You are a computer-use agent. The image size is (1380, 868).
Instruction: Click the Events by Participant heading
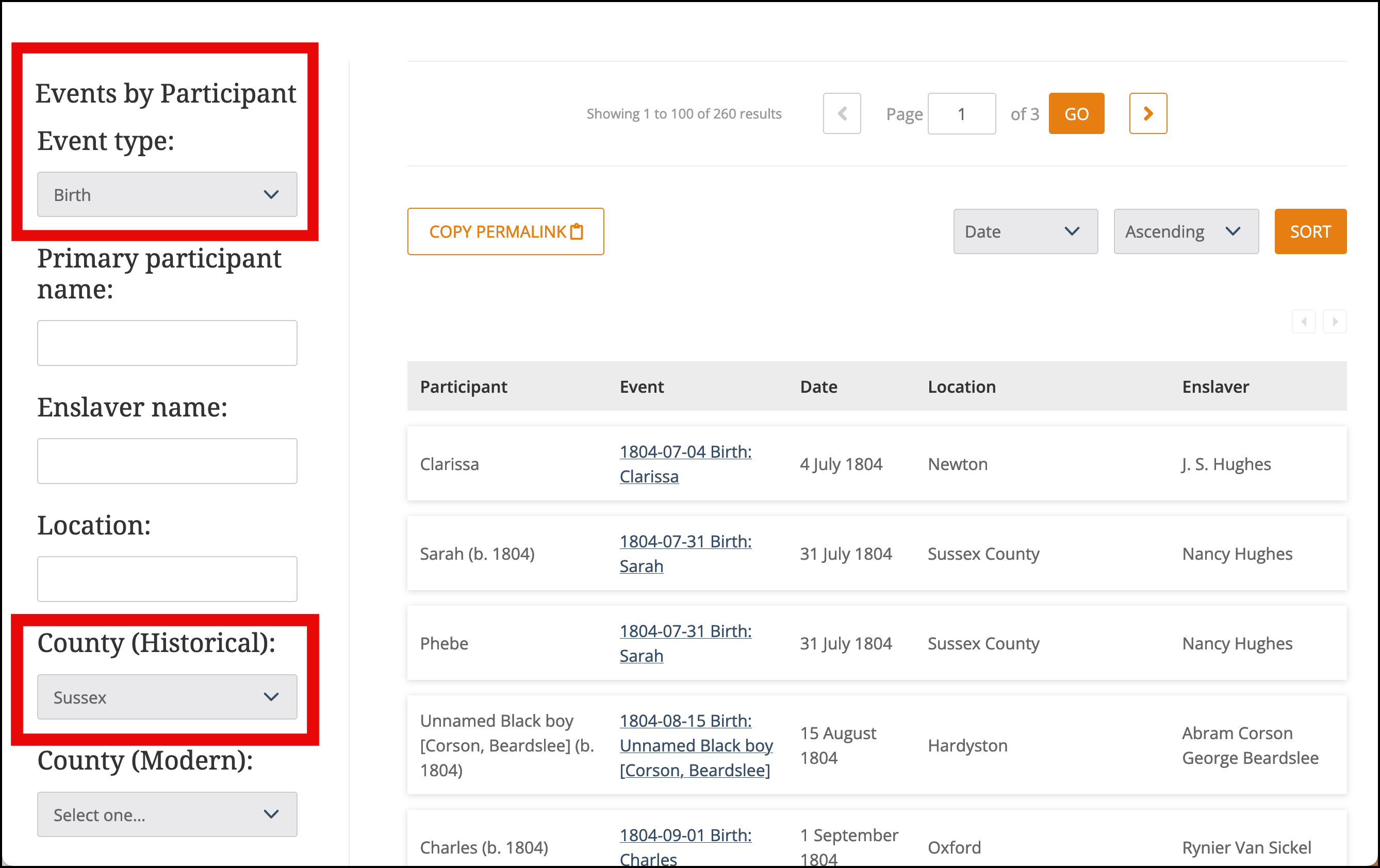[166, 93]
